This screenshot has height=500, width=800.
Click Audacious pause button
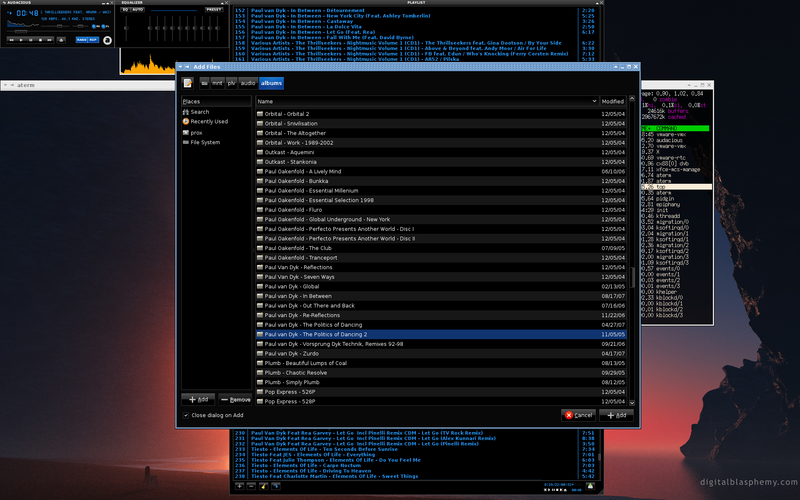[x=31, y=40]
